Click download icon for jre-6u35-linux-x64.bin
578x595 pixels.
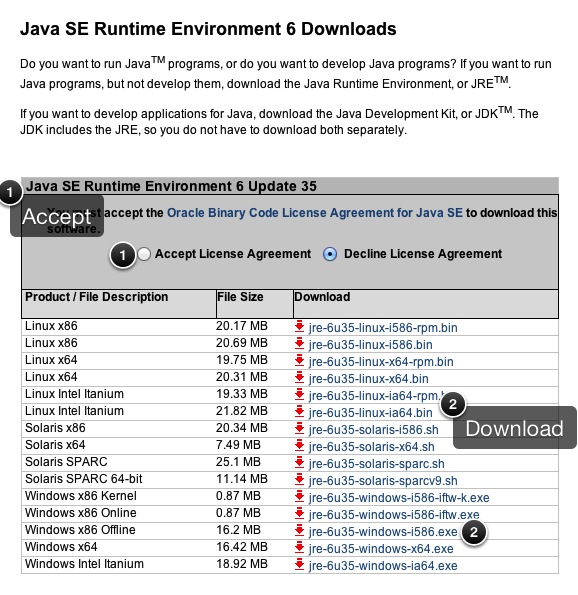point(299,378)
